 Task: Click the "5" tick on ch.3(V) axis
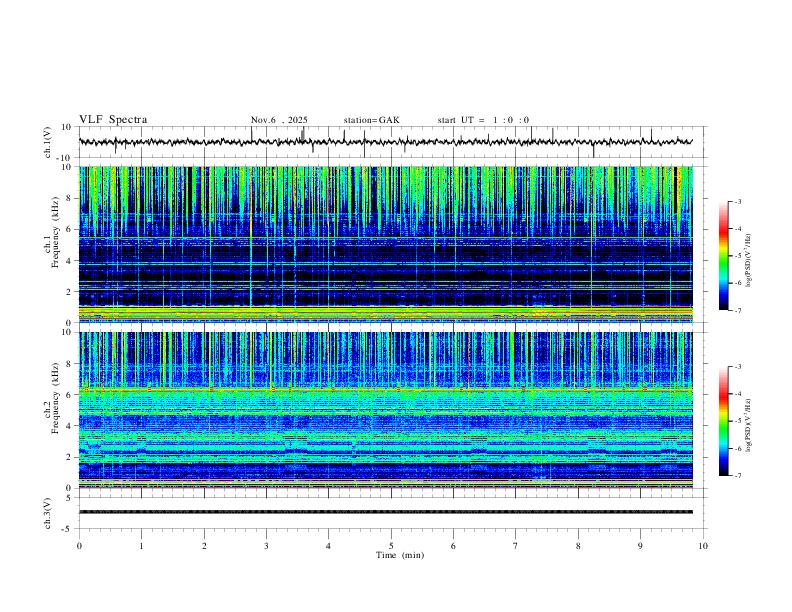(x=69, y=497)
